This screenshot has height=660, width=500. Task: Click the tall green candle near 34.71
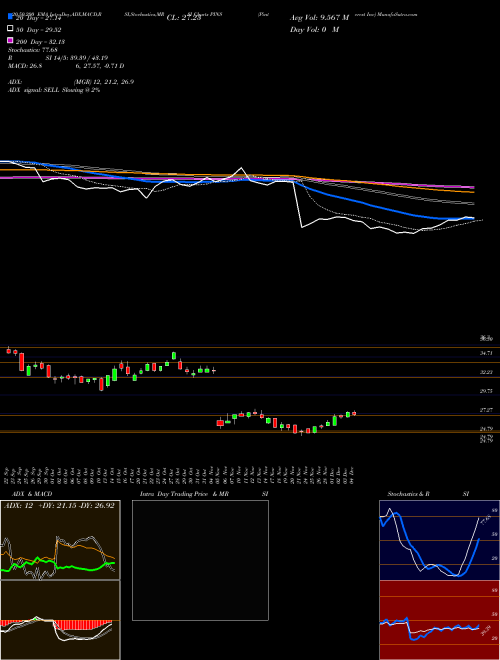pos(174,356)
